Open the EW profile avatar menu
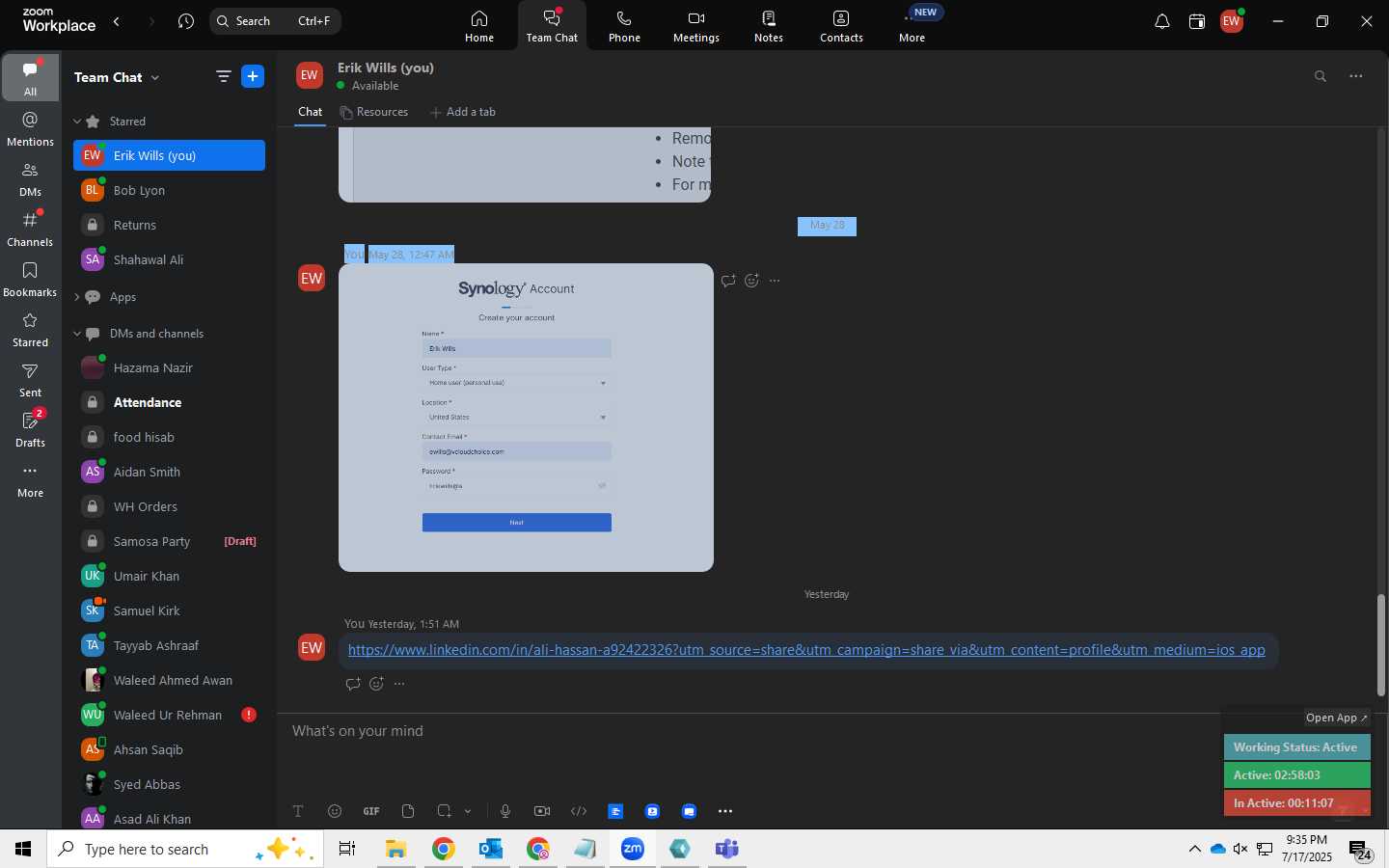The height and width of the screenshot is (868, 1389). point(1232,21)
